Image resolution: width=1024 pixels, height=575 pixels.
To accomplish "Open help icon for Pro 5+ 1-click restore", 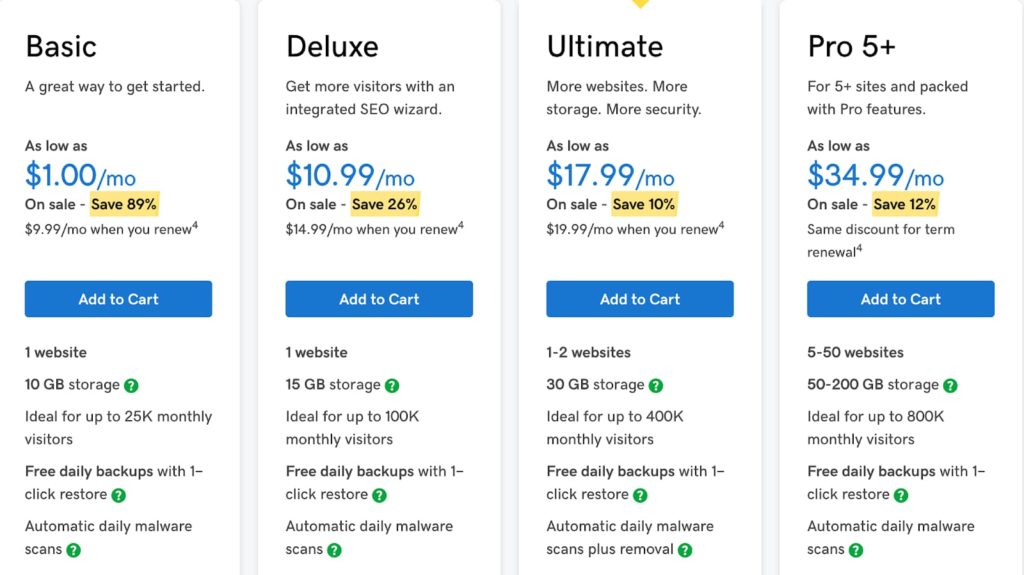I will coord(901,495).
